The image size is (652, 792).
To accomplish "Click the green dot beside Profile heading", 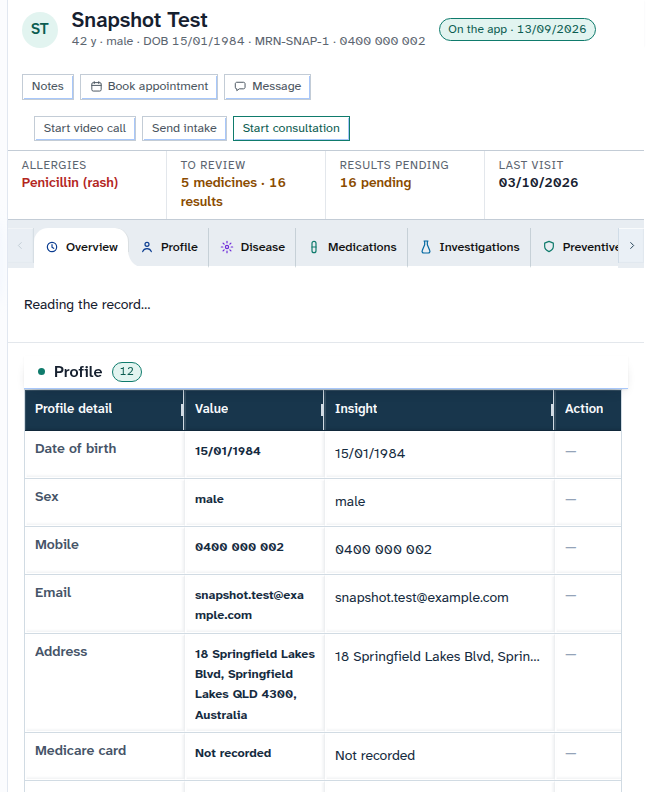I will coord(41,372).
